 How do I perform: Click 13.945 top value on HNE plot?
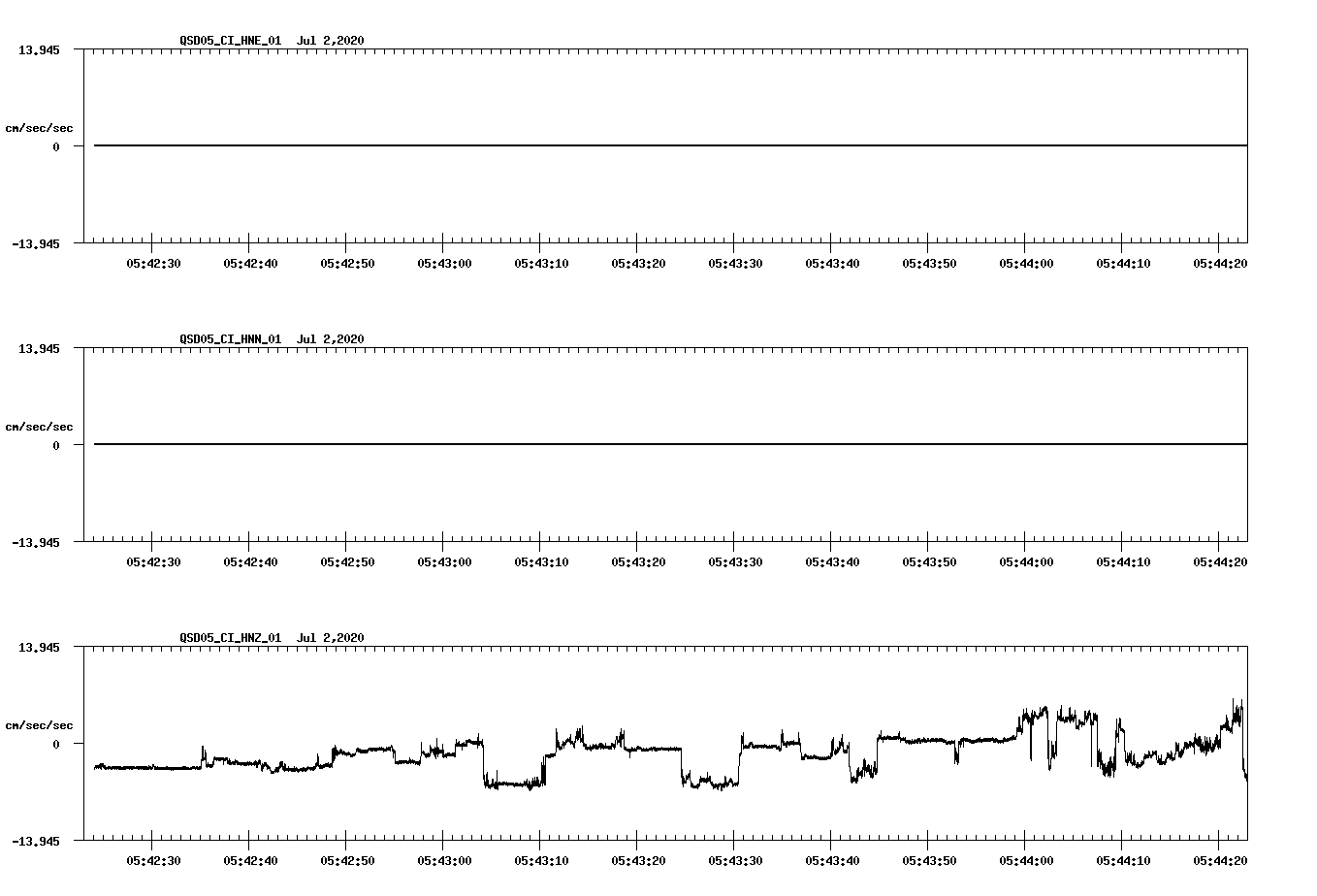pyautogui.click(x=39, y=49)
